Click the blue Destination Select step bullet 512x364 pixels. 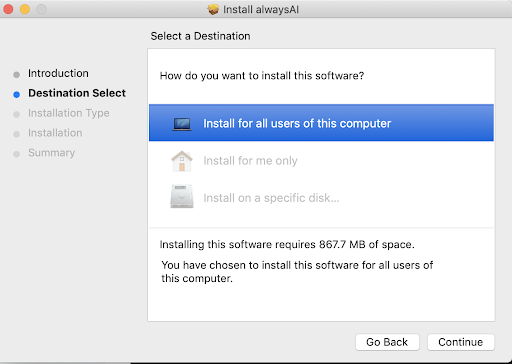(x=16, y=94)
